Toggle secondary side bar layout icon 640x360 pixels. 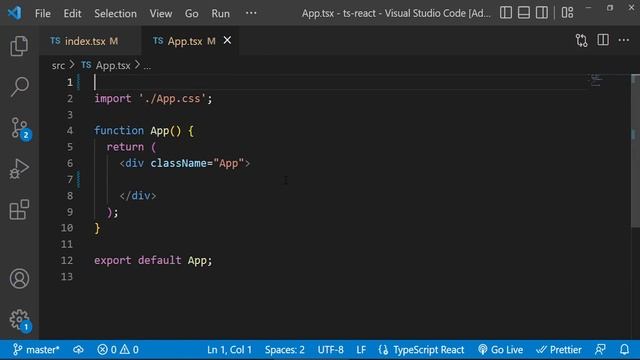click(x=542, y=13)
